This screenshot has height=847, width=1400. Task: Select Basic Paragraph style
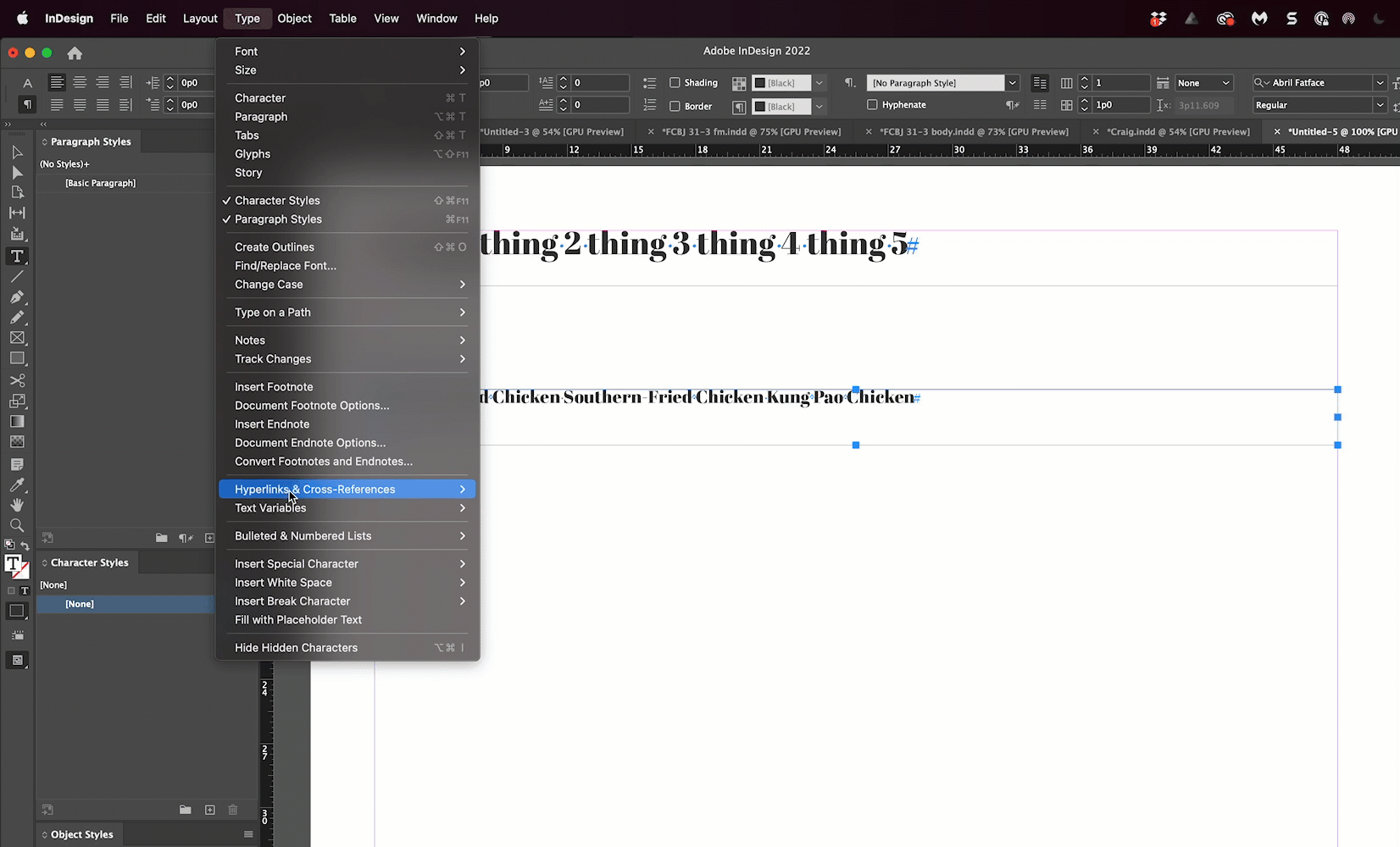point(125,183)
